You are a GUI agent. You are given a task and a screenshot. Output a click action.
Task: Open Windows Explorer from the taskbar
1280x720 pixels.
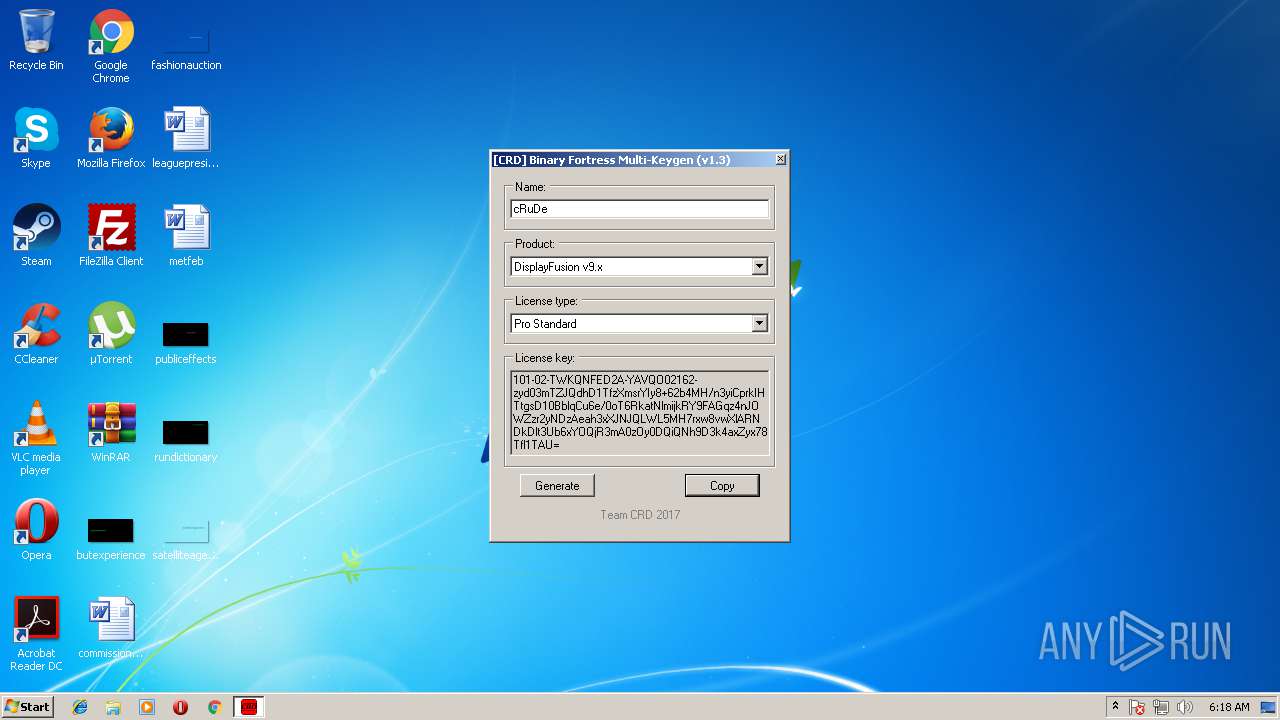tap(113, 707)
